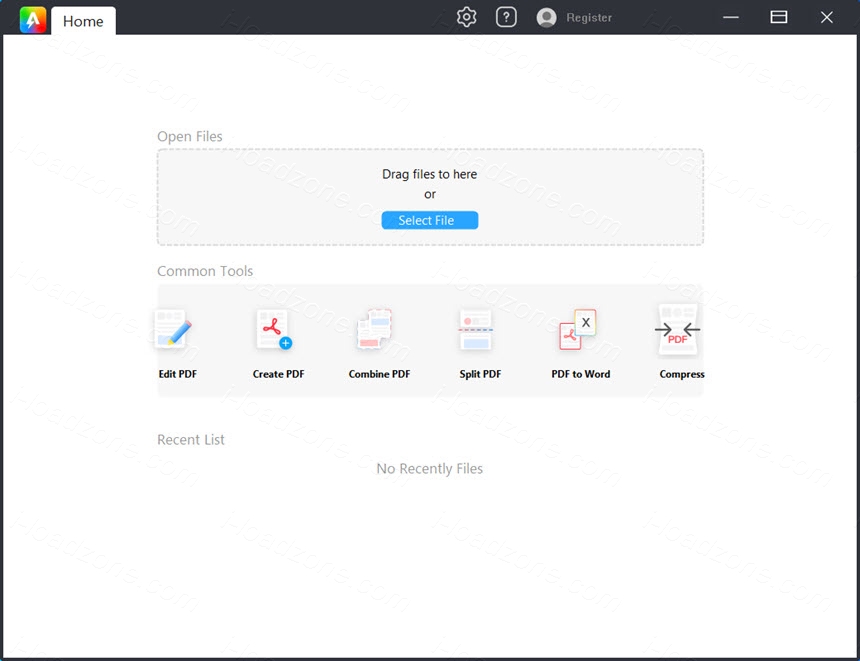Open the Create PDF tool

274,329
